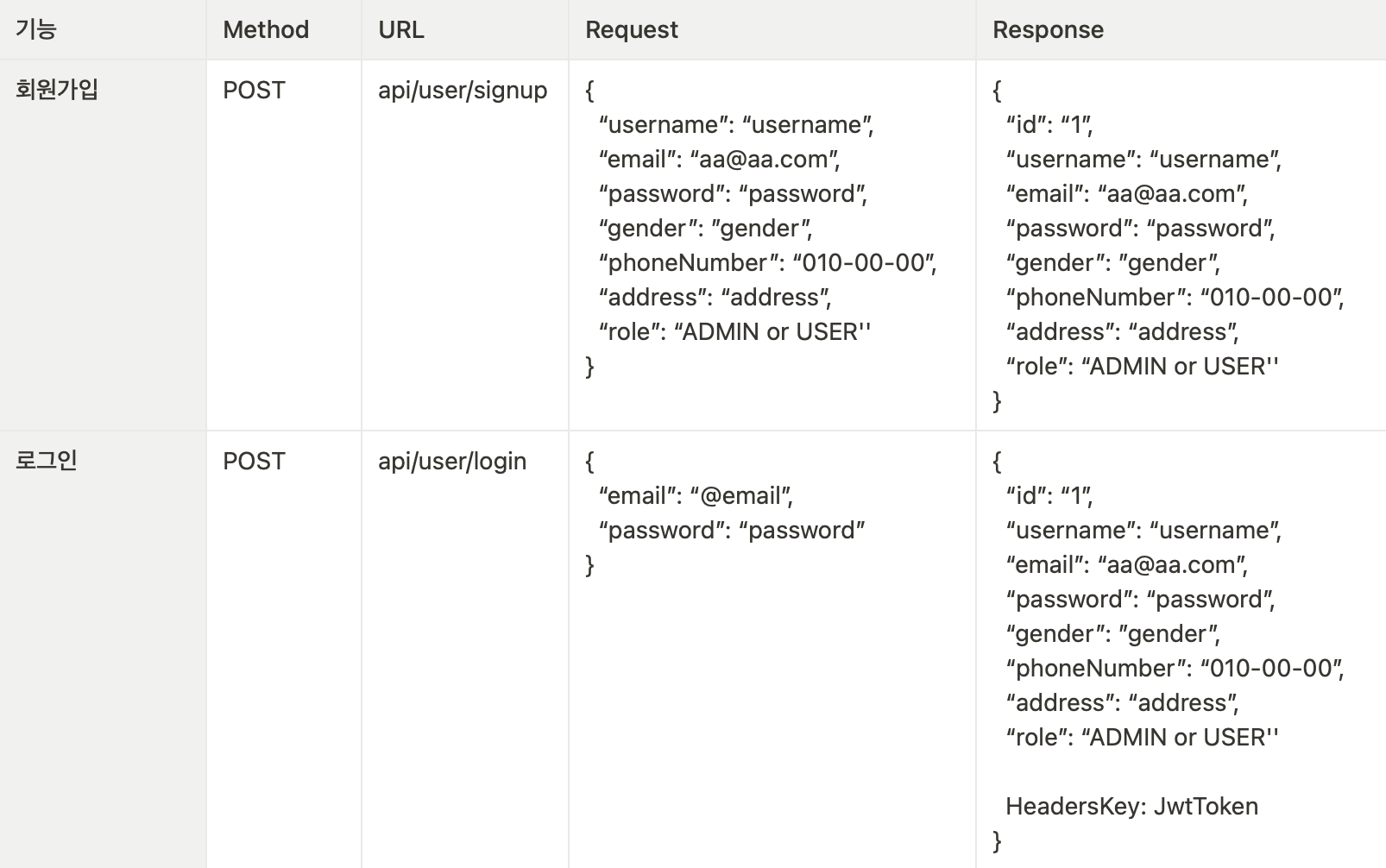This screenshot has height=868, width=1386.
Task: Click the 기능 column header
Action: click(x=36, y=29)
